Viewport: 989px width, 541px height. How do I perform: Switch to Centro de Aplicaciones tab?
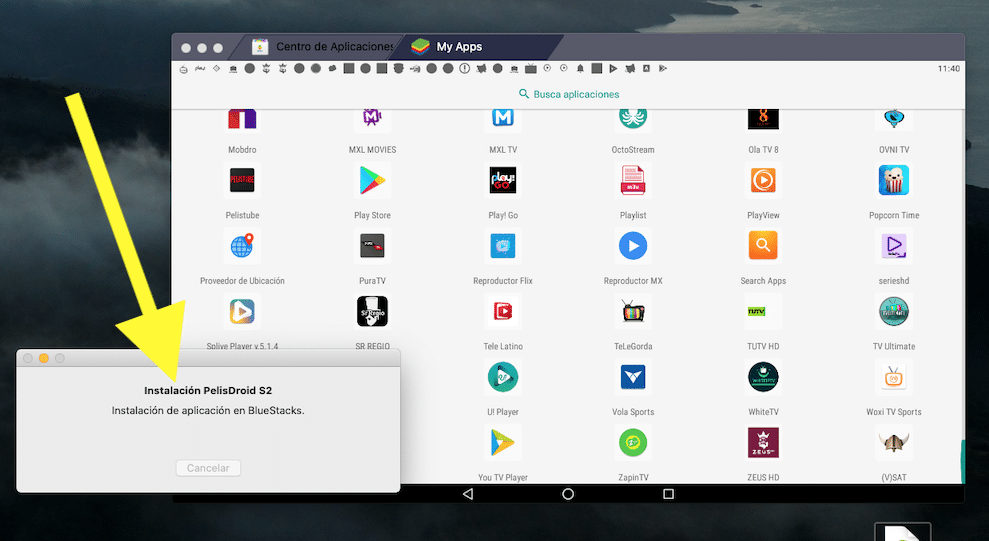[x=322, y=47]
